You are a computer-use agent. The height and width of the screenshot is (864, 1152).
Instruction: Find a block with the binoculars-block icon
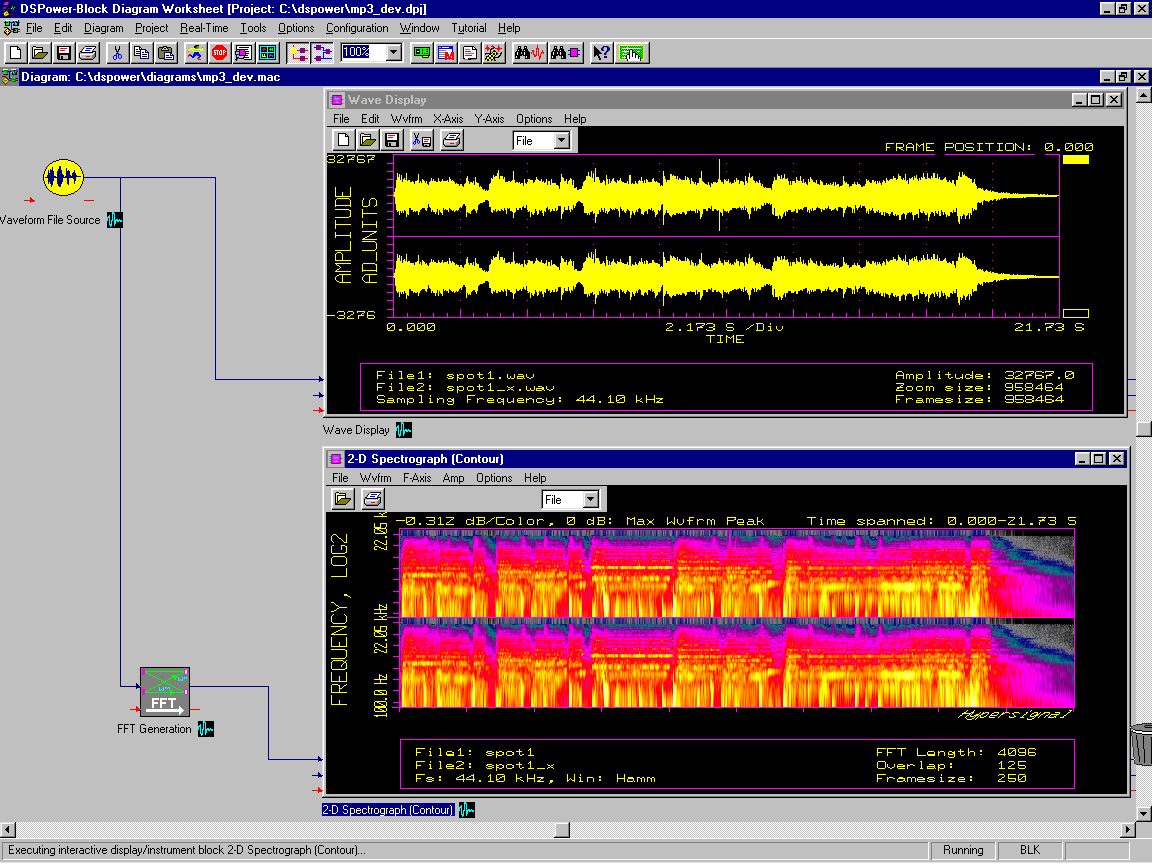(x=566, y=53)
